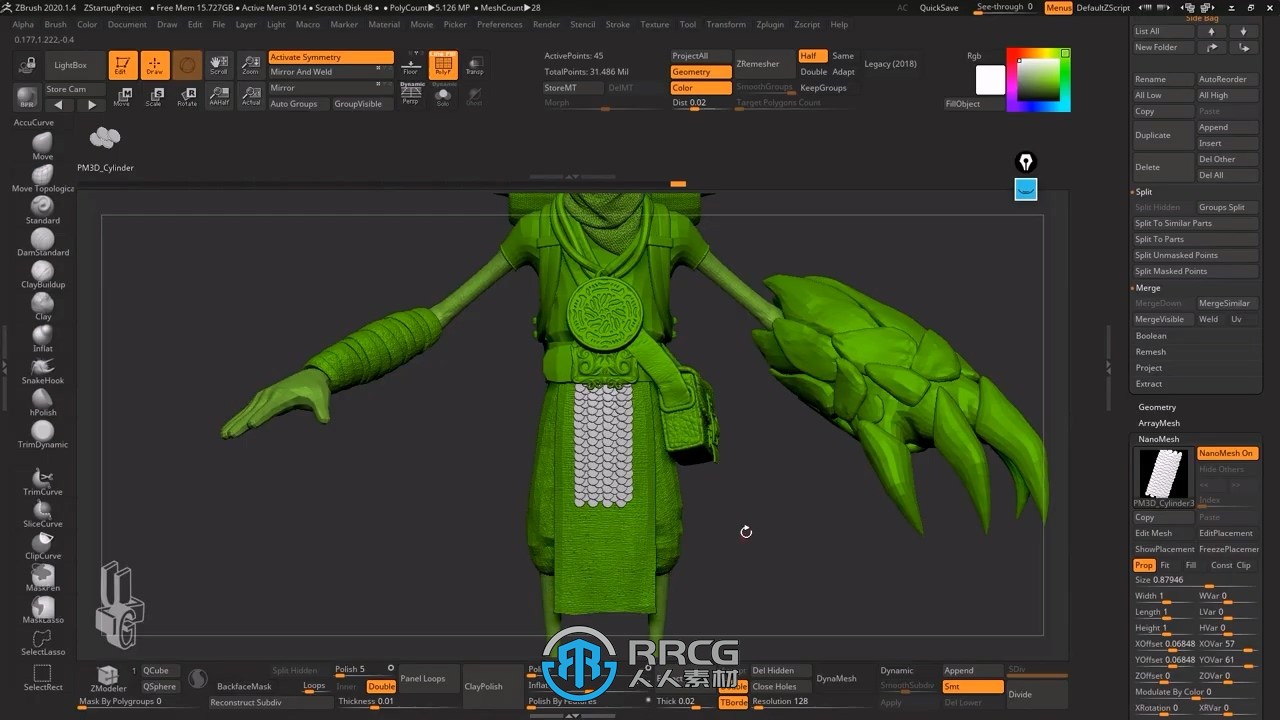1280x720 pixels.
Task: Expand the Geometry subpalette
Action: [x=1157, y=407]
